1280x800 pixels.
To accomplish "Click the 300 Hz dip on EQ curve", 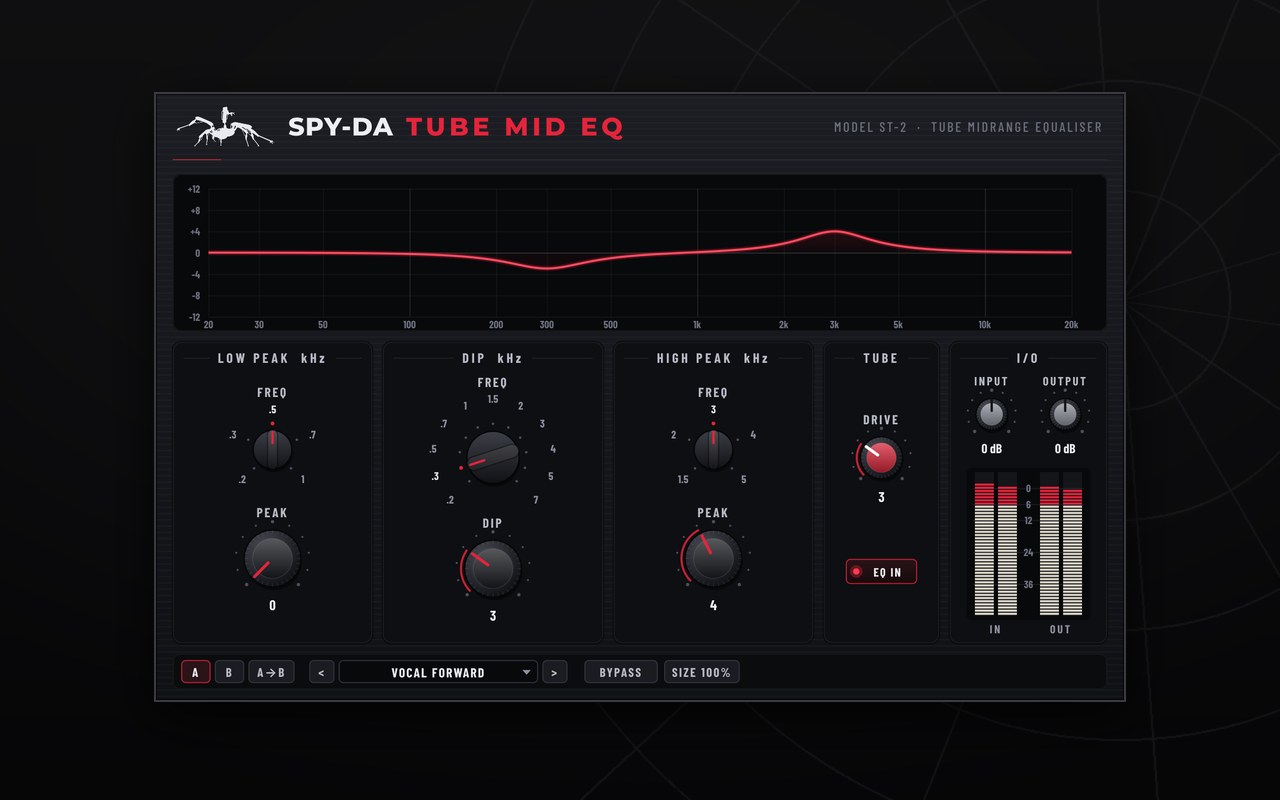I will (x=547, y=268).
